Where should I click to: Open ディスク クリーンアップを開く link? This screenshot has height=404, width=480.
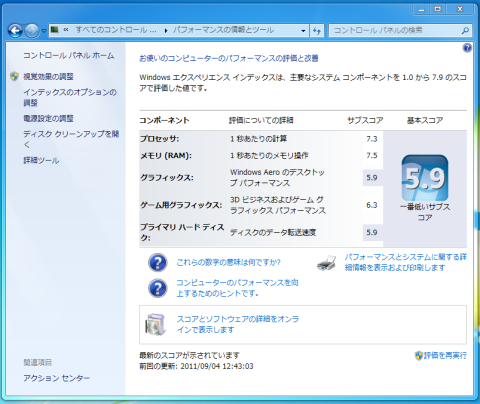[71, 139]
